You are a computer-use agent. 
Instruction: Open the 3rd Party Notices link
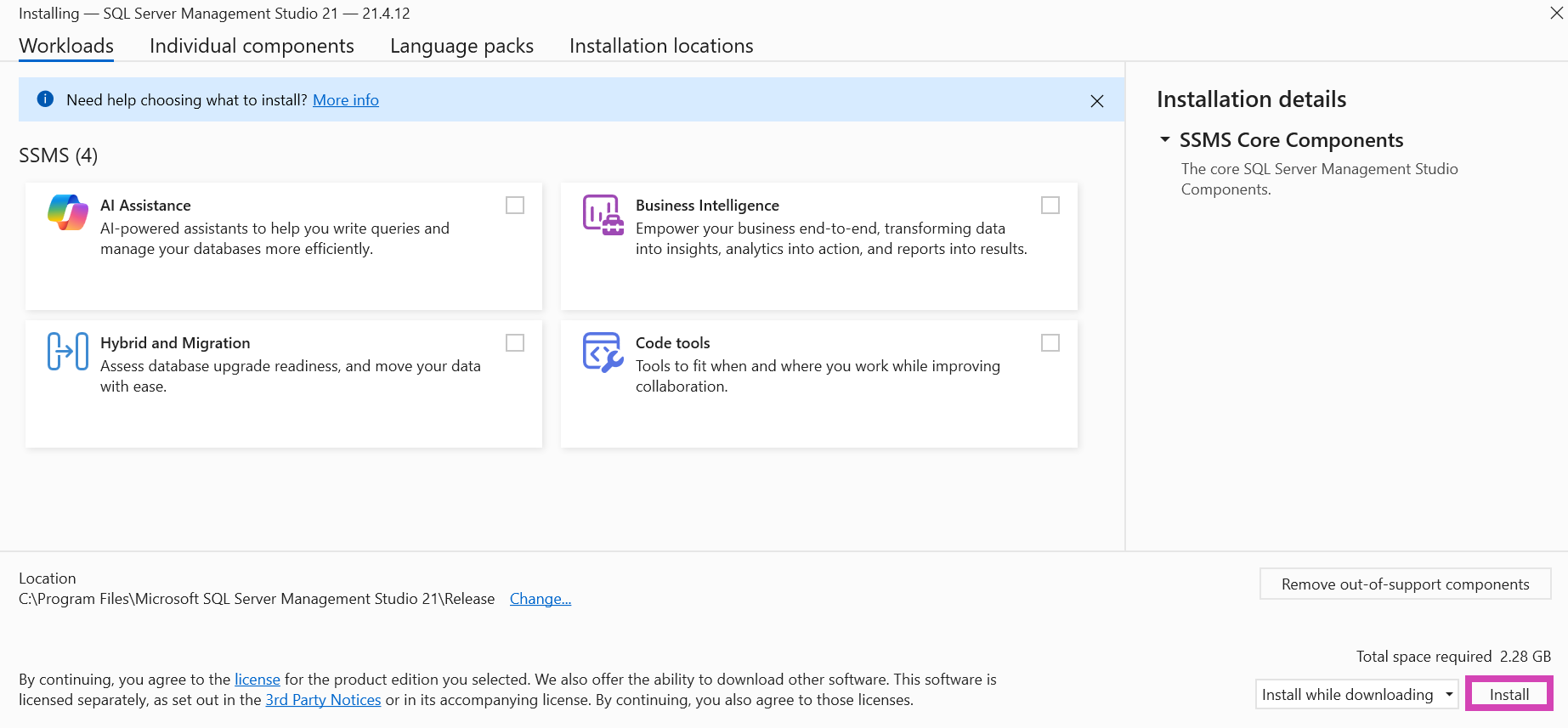323,700
